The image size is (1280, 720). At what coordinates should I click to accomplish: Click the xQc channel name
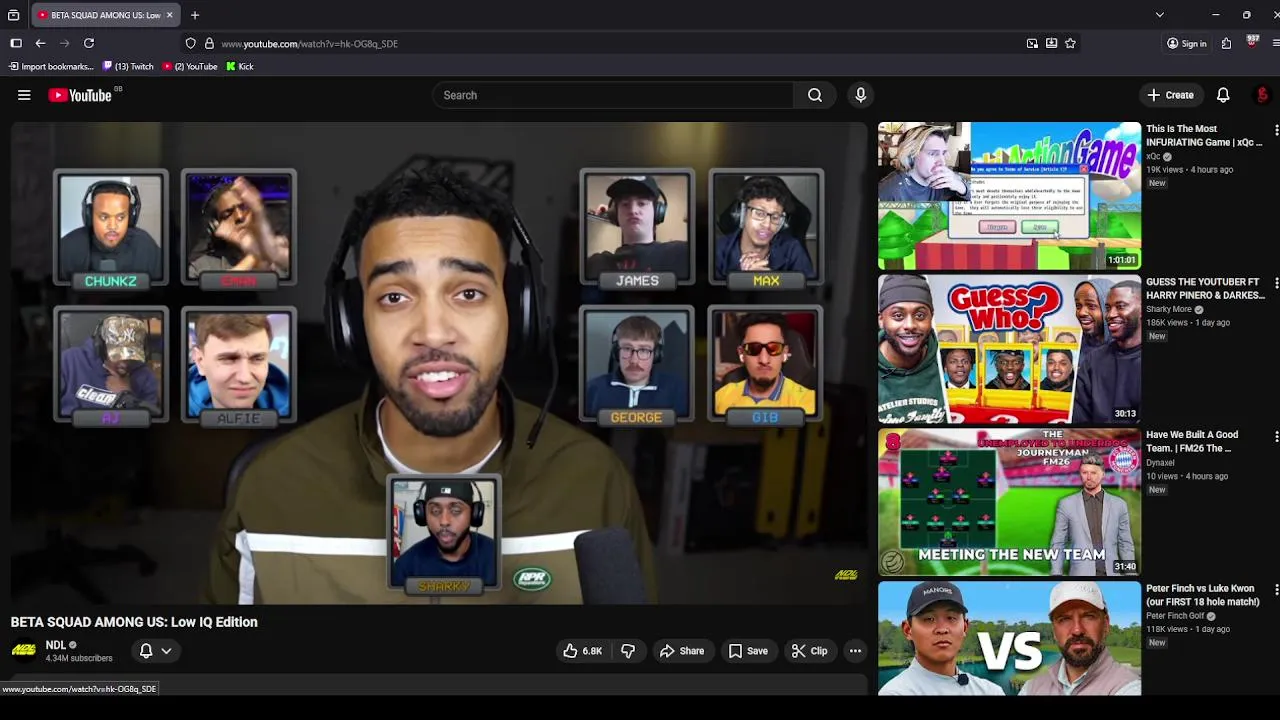point(1153,157)
